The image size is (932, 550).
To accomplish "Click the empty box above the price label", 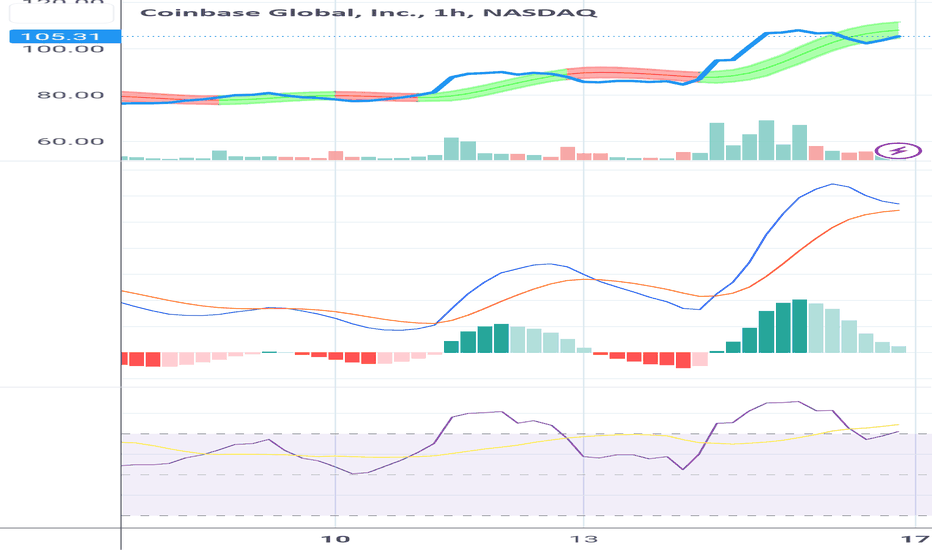I will point(62,14).
